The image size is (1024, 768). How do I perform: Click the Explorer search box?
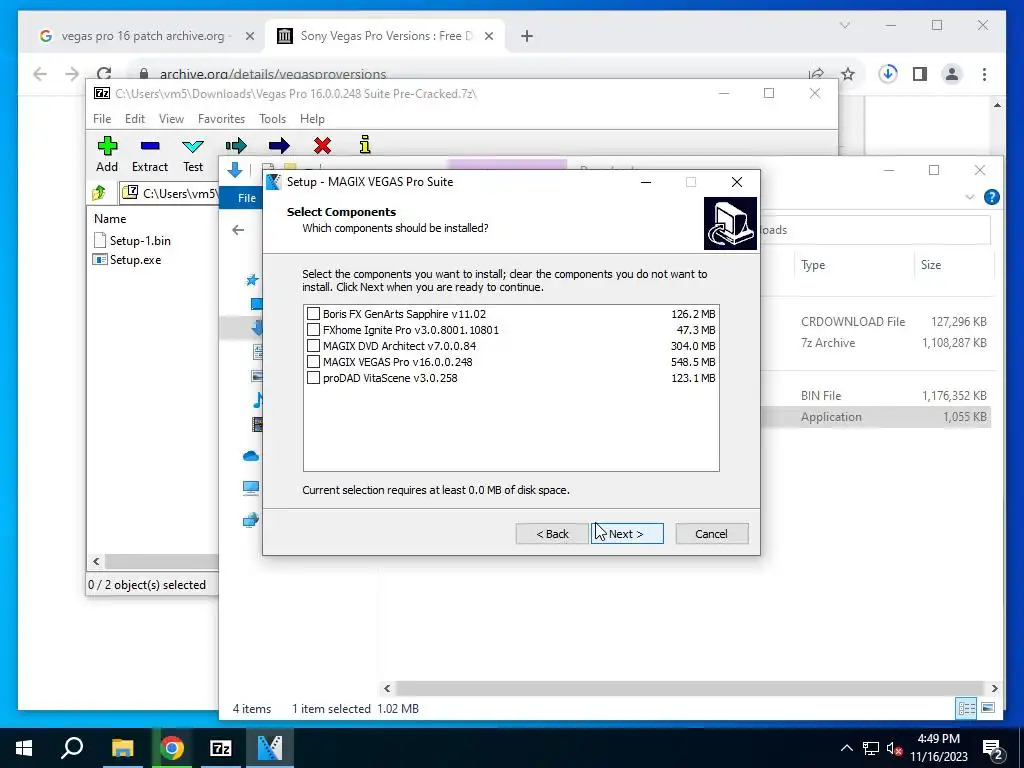pyautogui.click(x=875, y=230)
